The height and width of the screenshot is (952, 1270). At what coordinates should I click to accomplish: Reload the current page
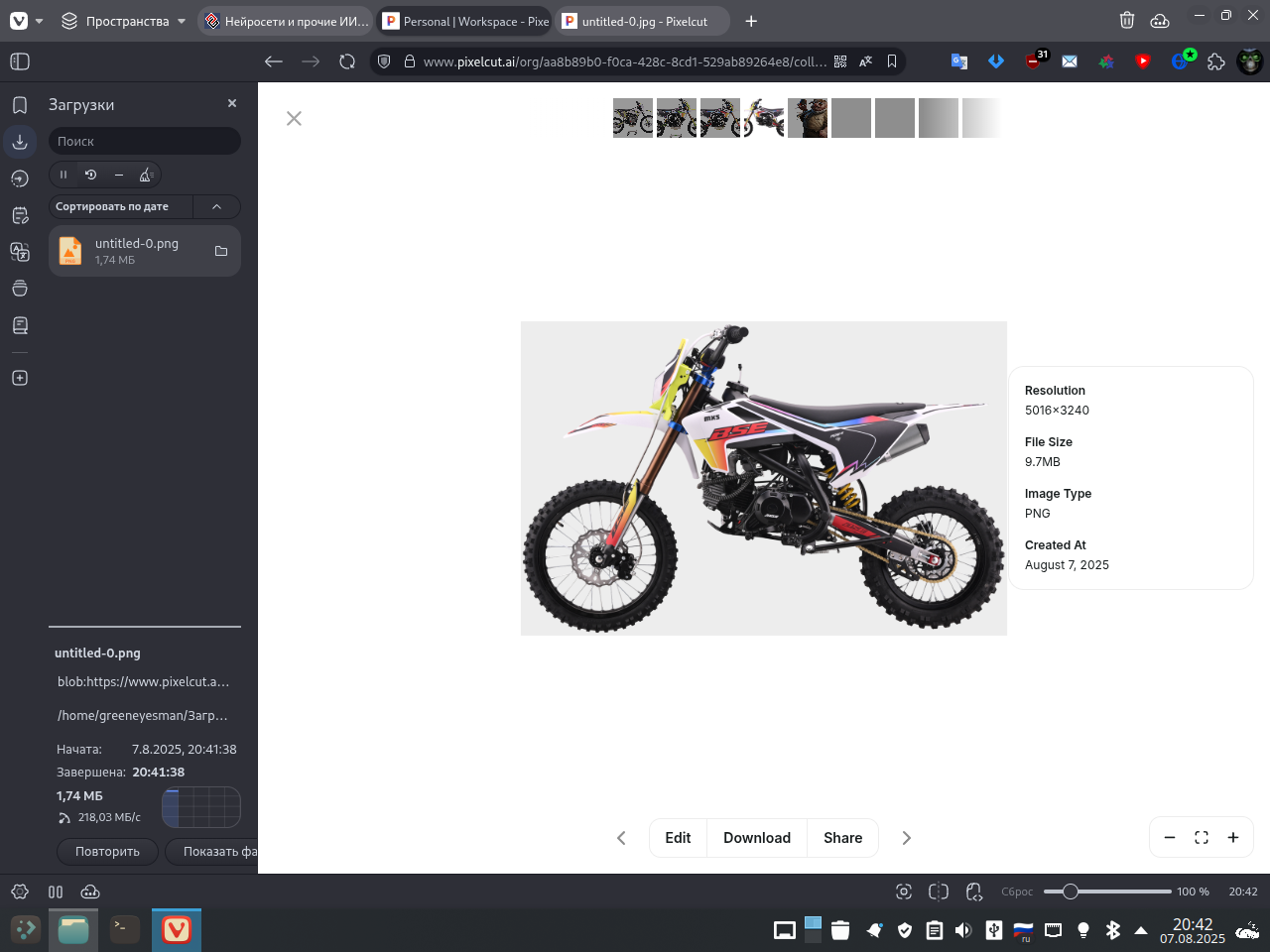point(347,61)
